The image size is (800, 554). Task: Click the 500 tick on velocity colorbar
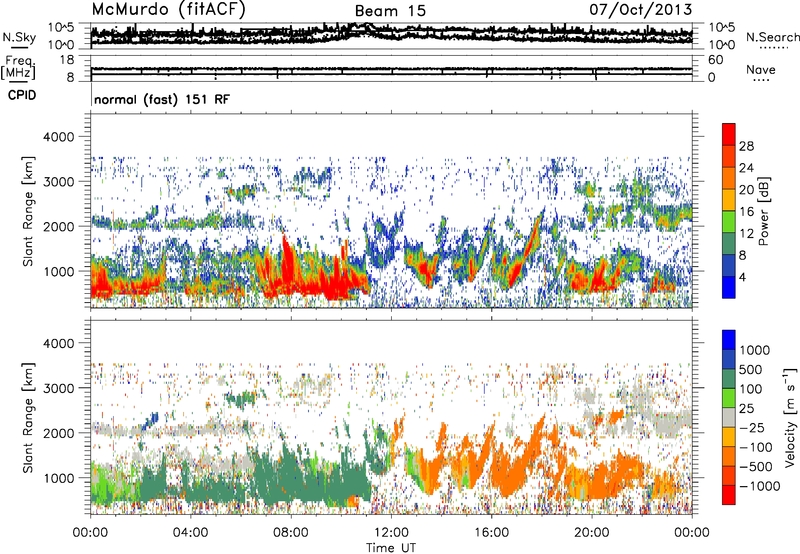(x=751, y=369)
